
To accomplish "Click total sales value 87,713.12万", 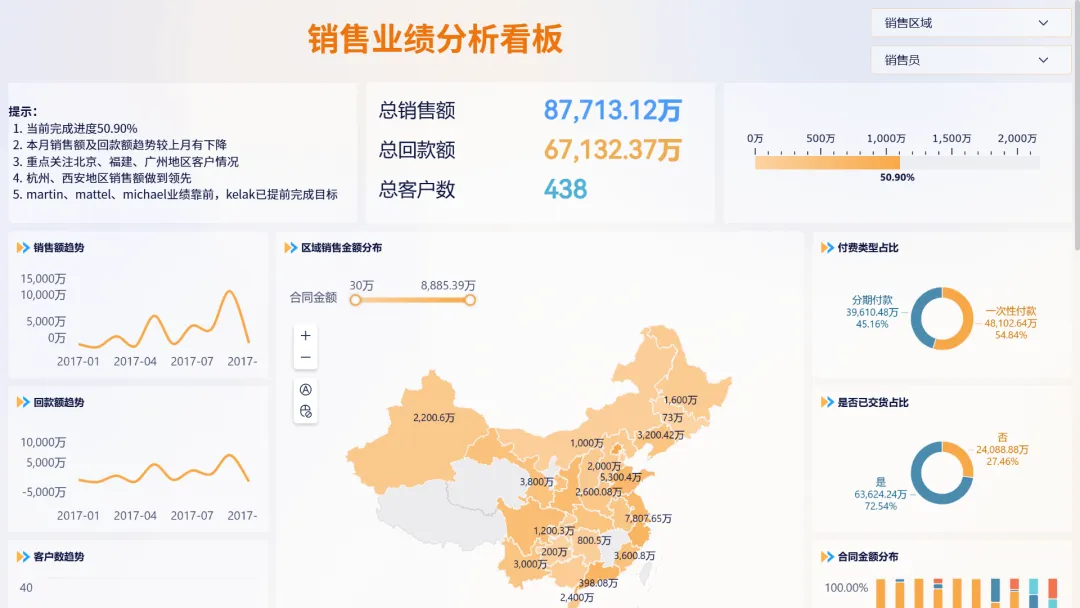I will (x=612, y=110).
